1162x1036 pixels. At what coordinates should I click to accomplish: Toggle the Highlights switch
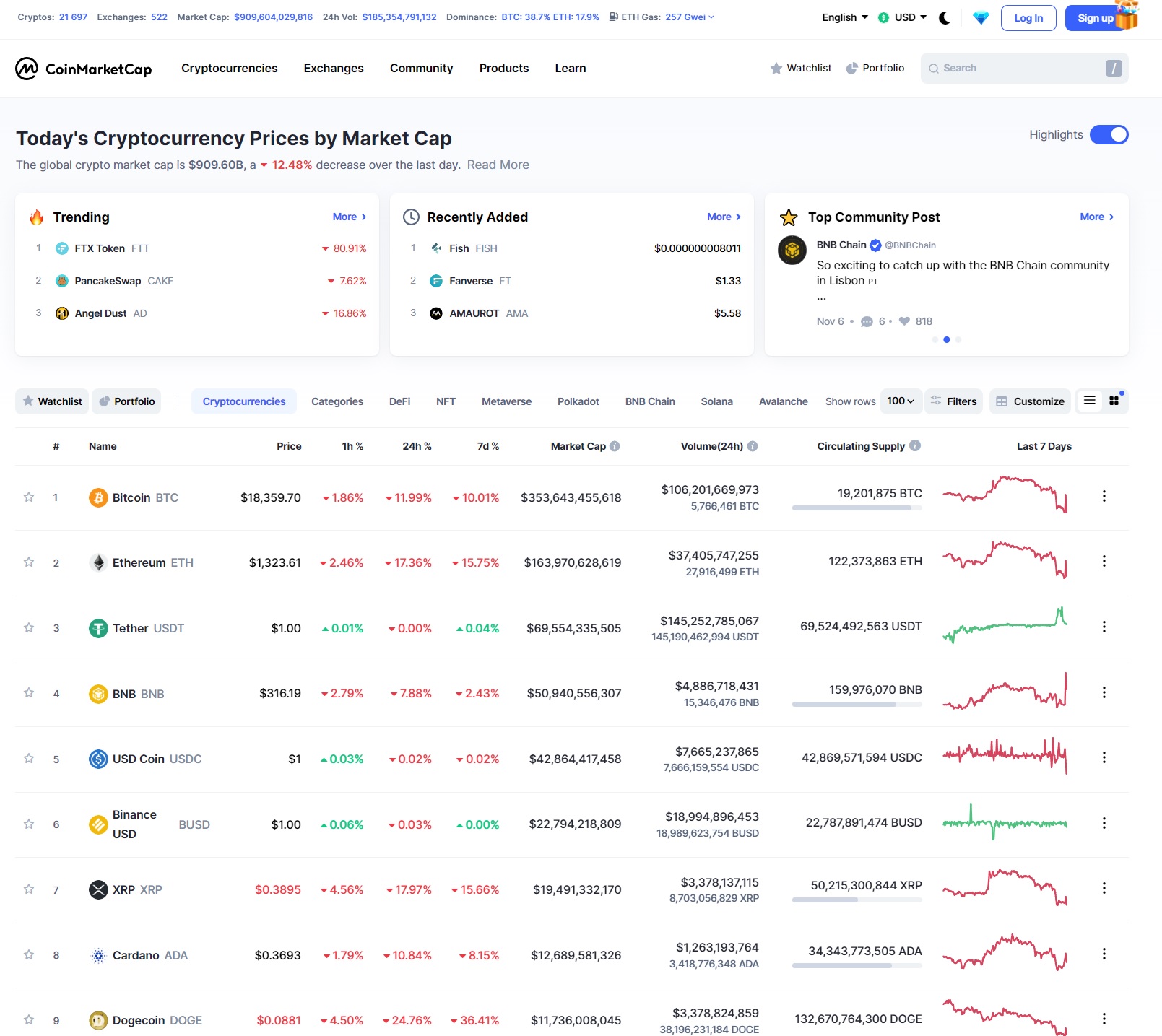click(x=1109, y=135)
